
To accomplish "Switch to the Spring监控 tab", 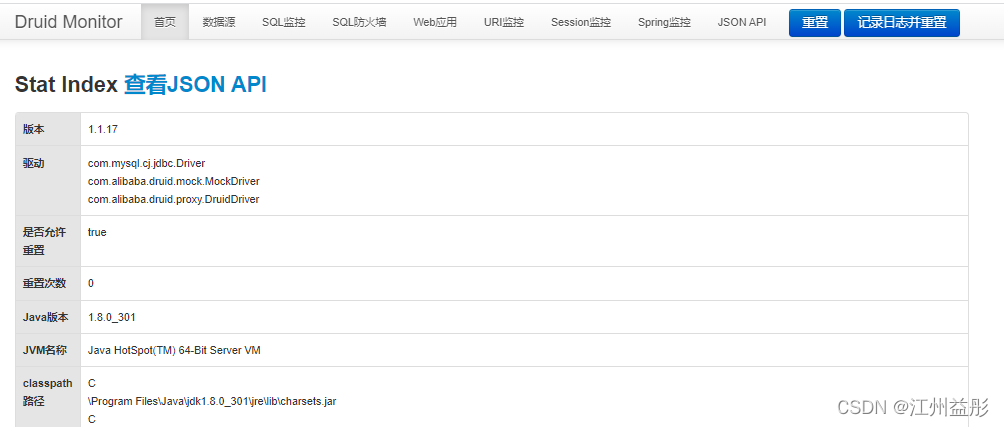I will [664, 22].
